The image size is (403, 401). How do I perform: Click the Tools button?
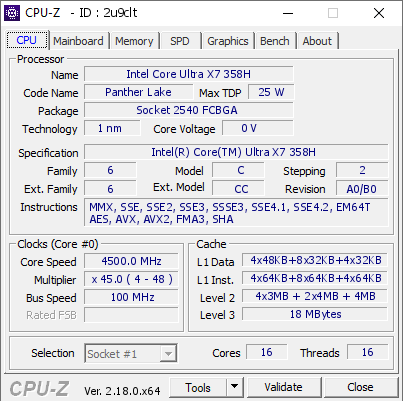click(x=198, y=388)
